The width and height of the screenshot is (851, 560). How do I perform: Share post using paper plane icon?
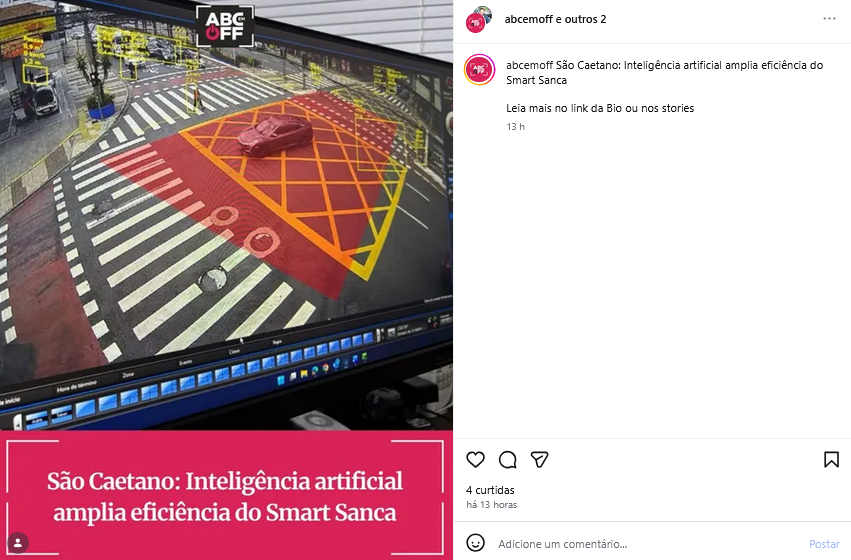click(x=539, y=460)
